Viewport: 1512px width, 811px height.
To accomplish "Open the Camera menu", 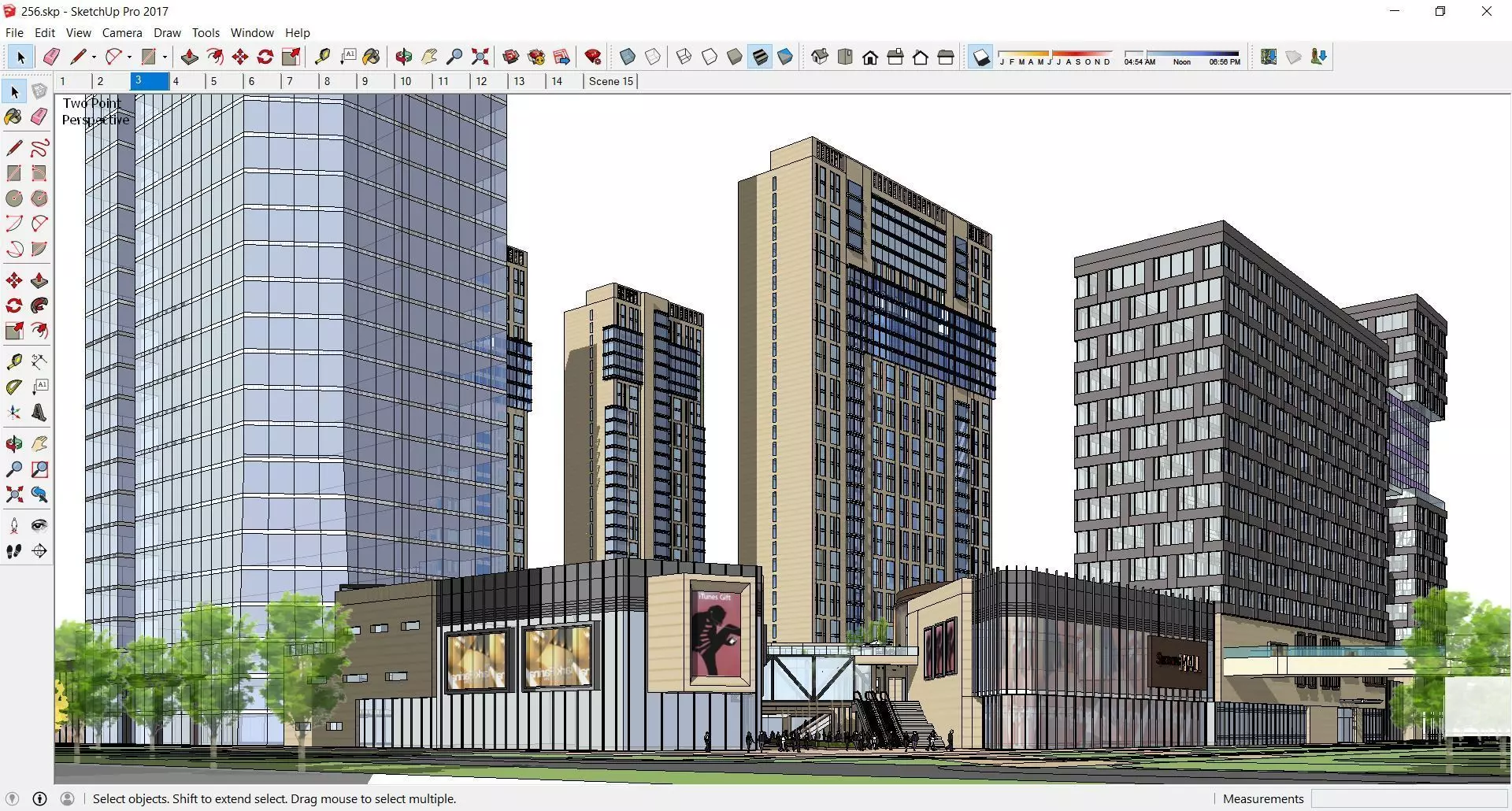I will (x=122, y=33).
